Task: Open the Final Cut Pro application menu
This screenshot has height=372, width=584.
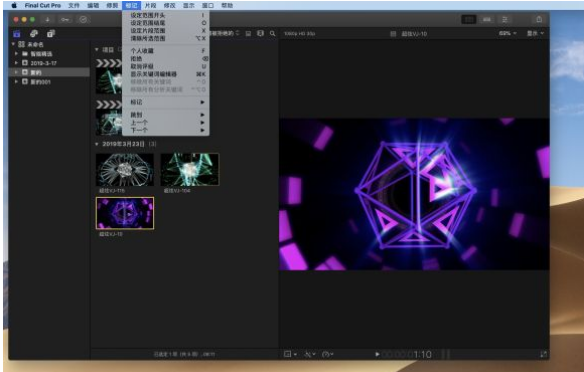Action: click(x=43, y=5)
